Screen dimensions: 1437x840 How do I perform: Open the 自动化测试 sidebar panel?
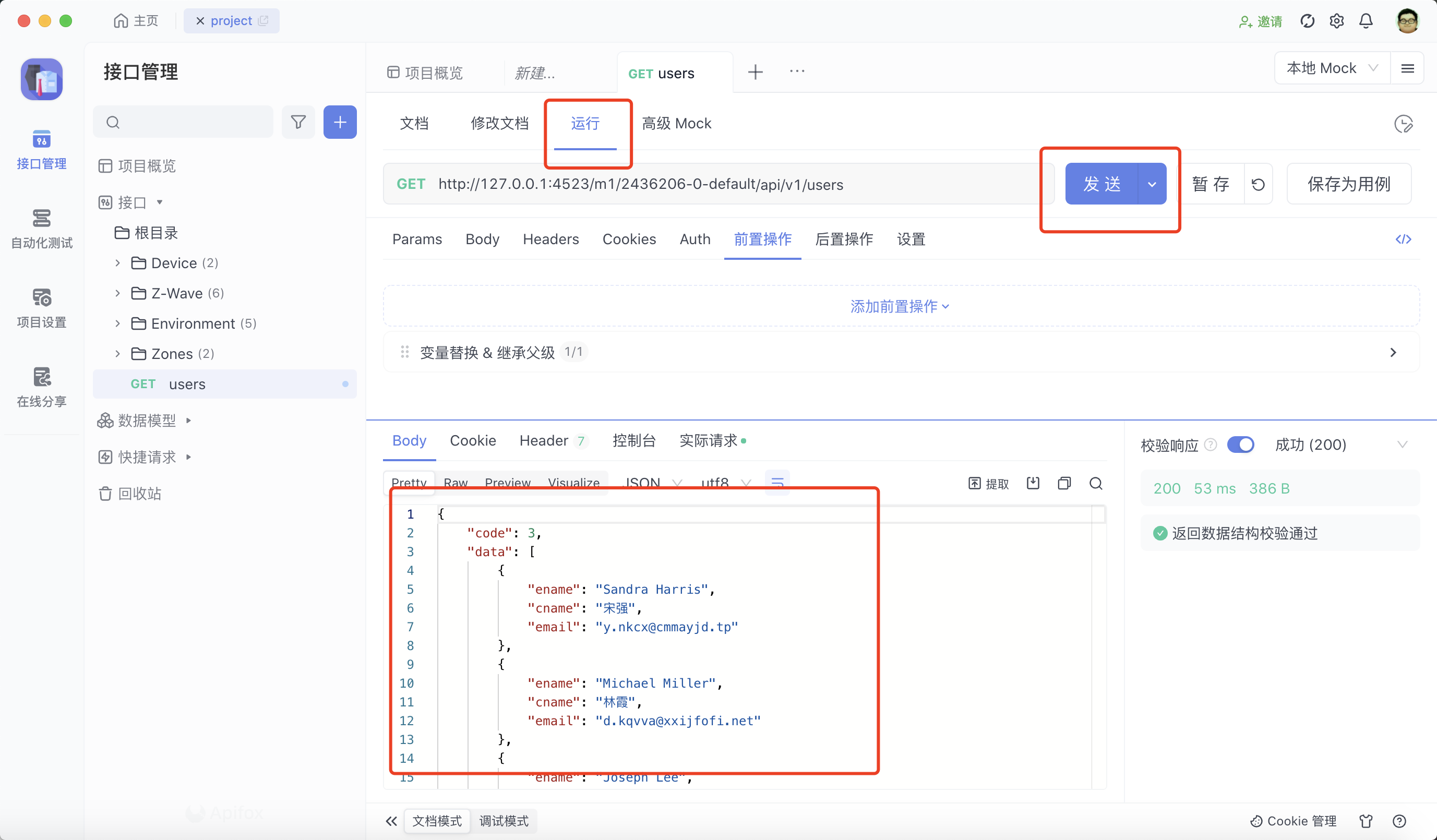click(x=41, y=228)
